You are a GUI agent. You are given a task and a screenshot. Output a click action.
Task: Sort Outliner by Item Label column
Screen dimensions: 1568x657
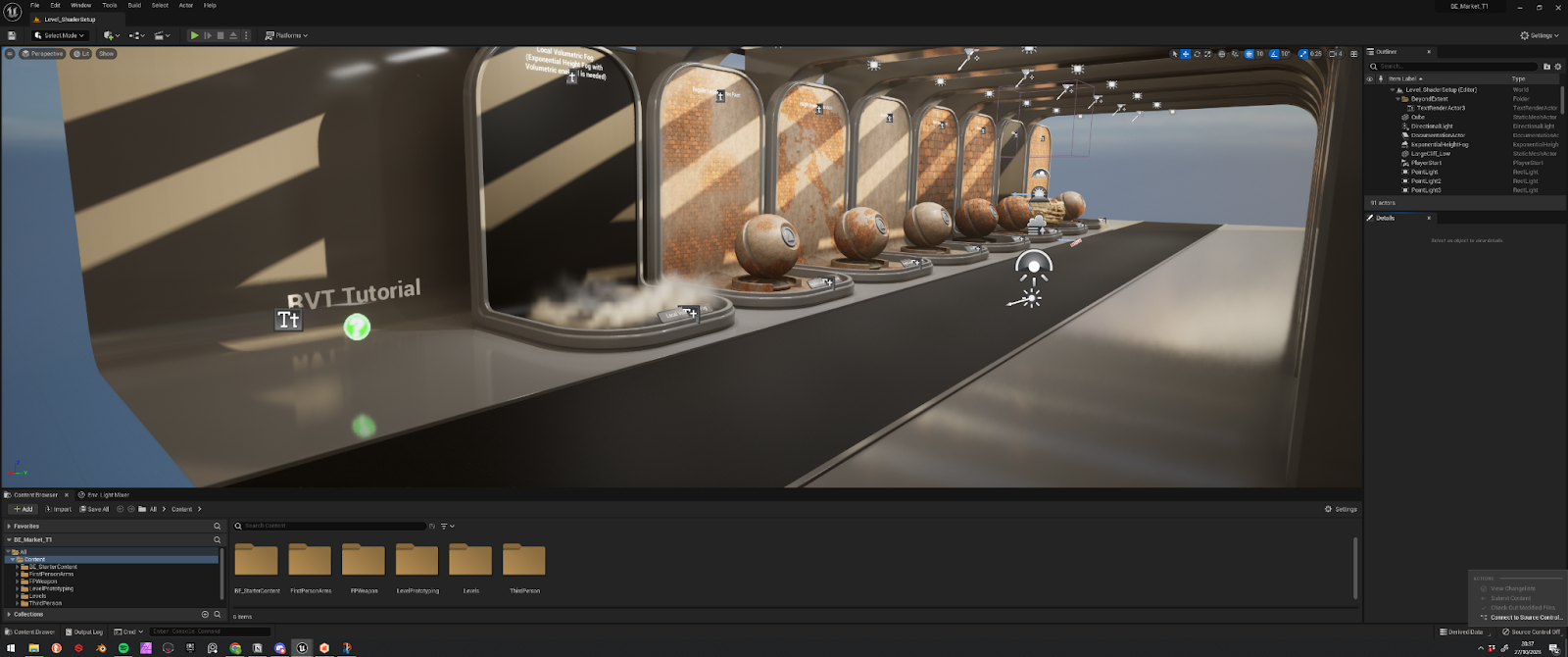tap(1404, 78)
